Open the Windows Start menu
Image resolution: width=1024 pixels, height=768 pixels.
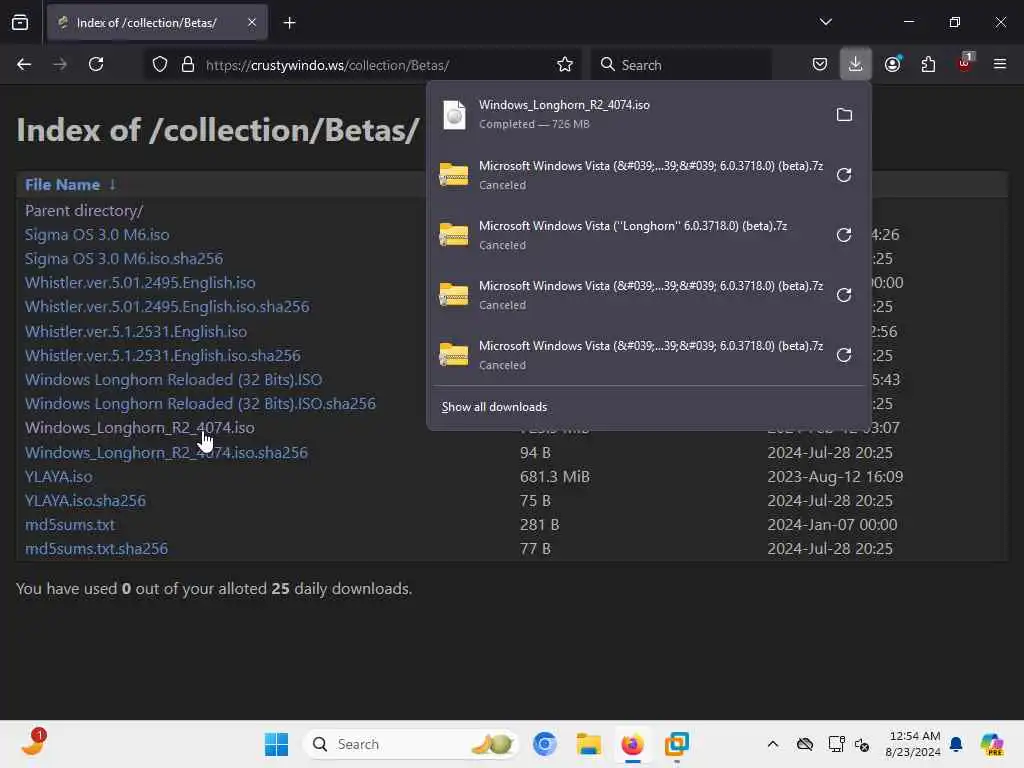276,744
